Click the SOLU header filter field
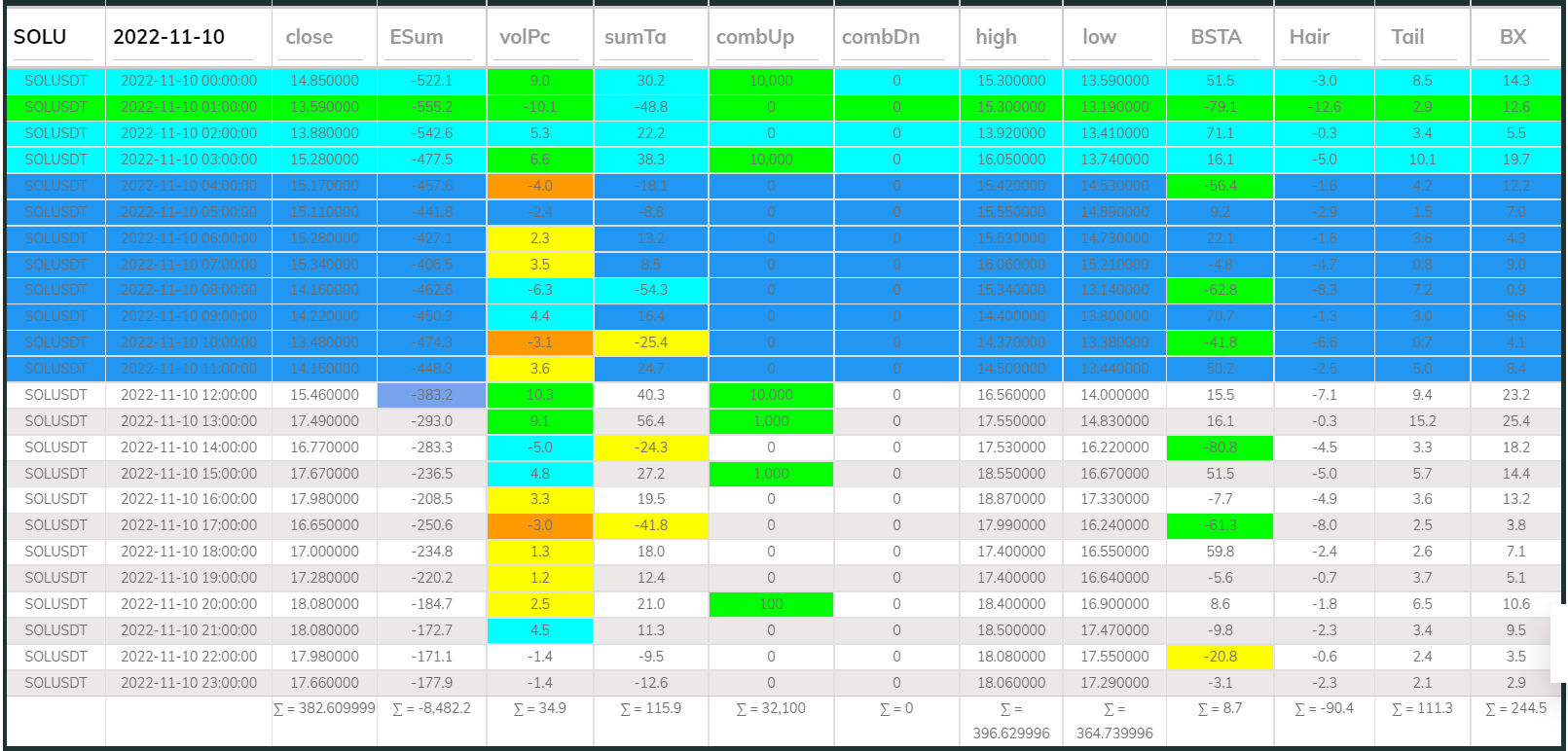1568x751 pixels. click(x=53, y=37)
